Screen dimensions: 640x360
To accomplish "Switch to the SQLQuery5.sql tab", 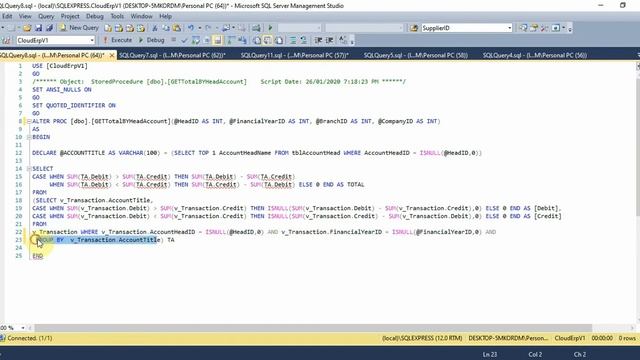I will click(416, 55).
